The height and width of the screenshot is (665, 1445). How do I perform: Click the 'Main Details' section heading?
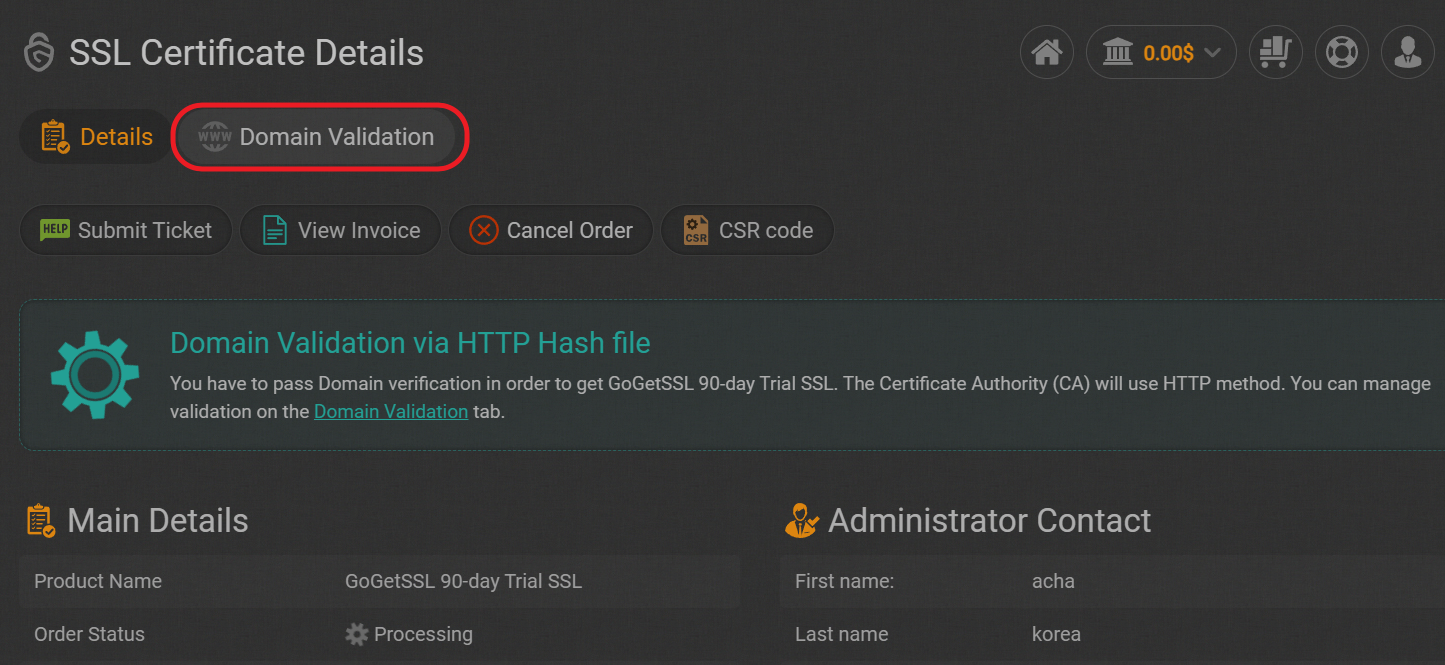pos(158,521)
